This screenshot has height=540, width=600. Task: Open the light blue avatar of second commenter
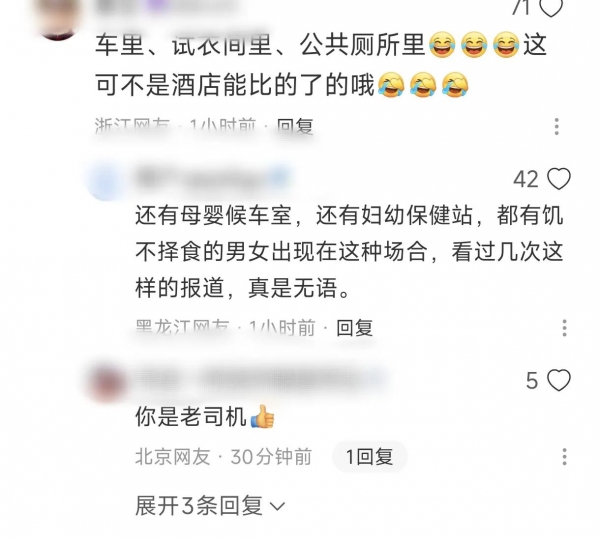coord(107,181)
